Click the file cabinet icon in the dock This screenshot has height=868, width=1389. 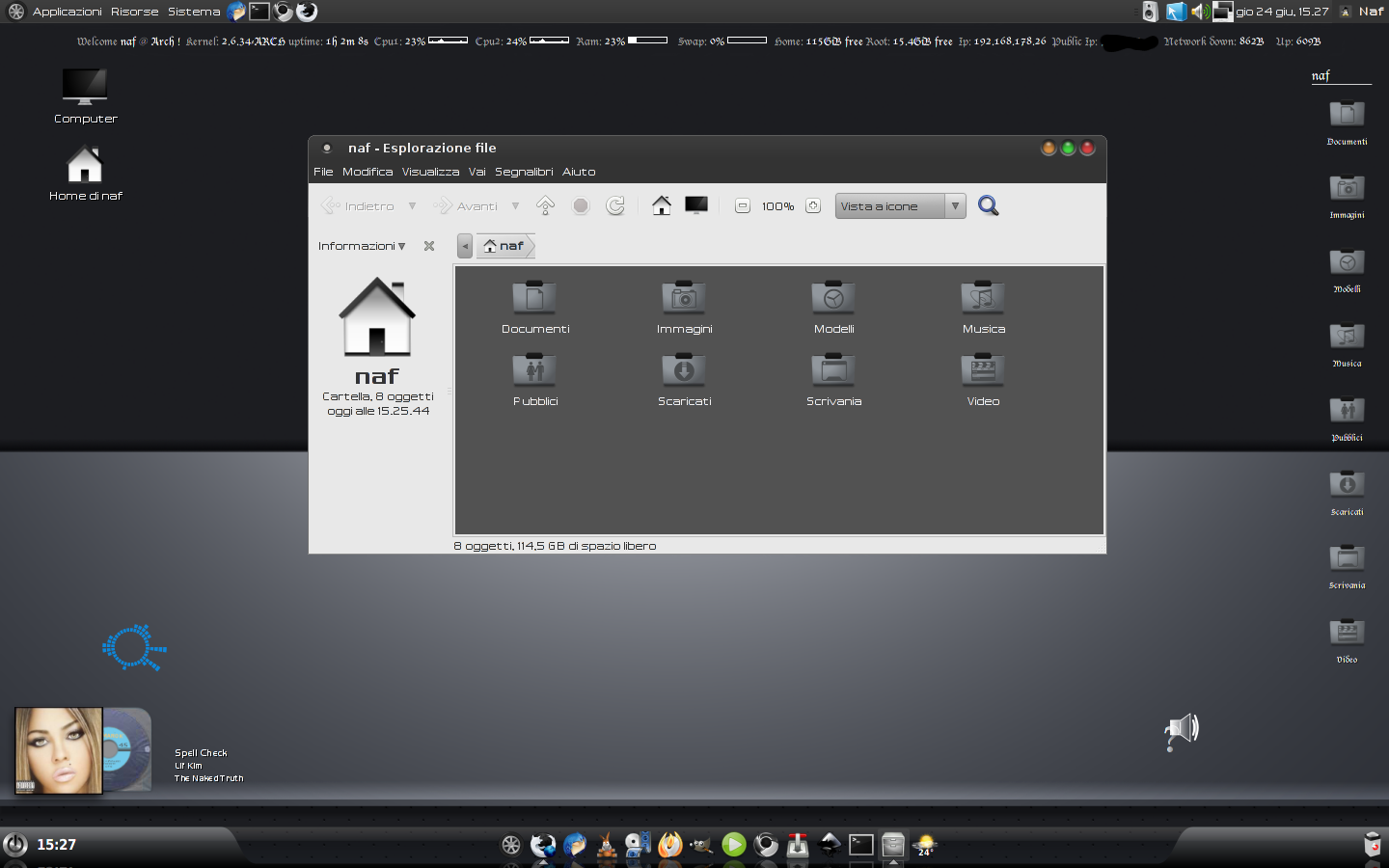(x=893, y=846)
